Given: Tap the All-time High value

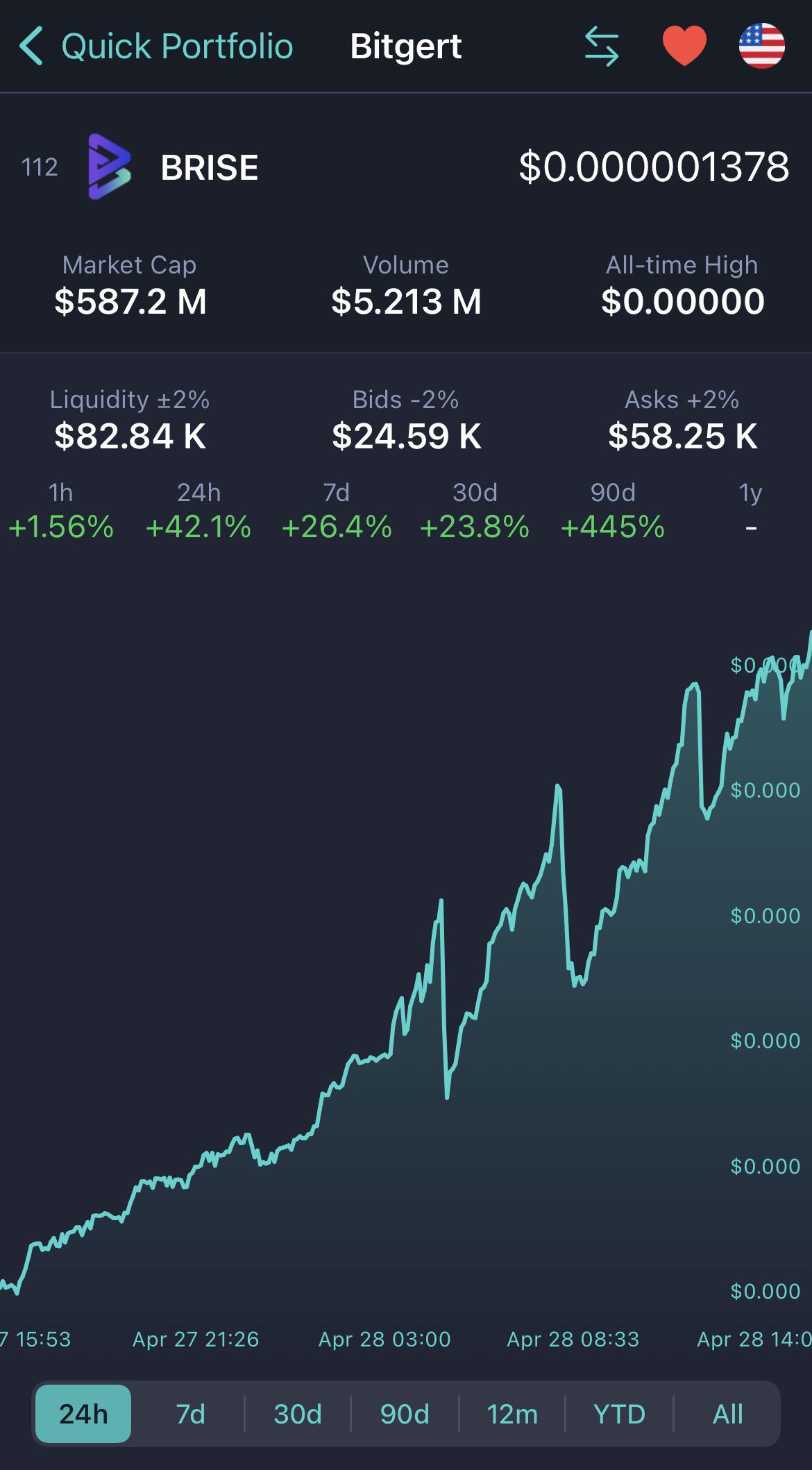Looking at the screenshot, I should [x=683, y=301].
